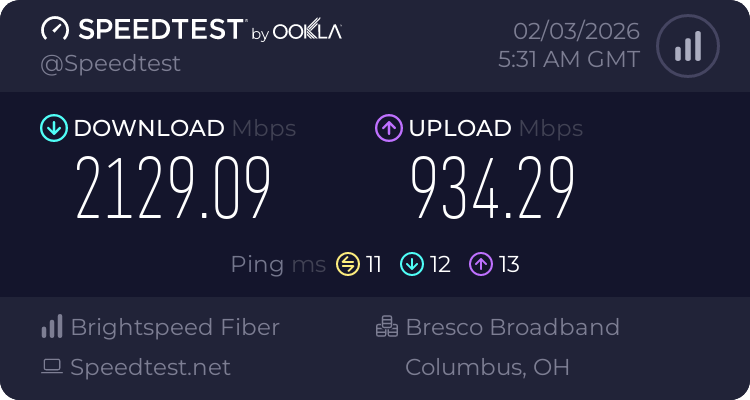Click the yellow idle ping icon

(348, 264)
